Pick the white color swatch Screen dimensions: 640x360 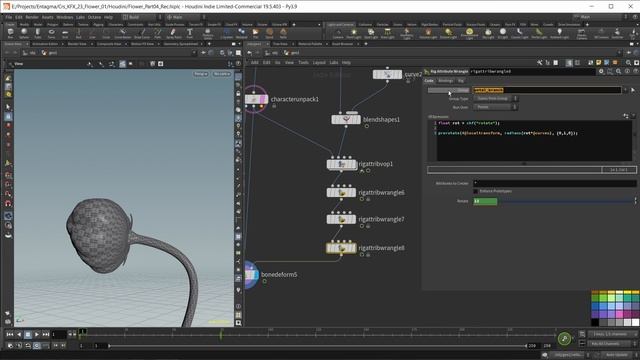click(x=636, y=322)
